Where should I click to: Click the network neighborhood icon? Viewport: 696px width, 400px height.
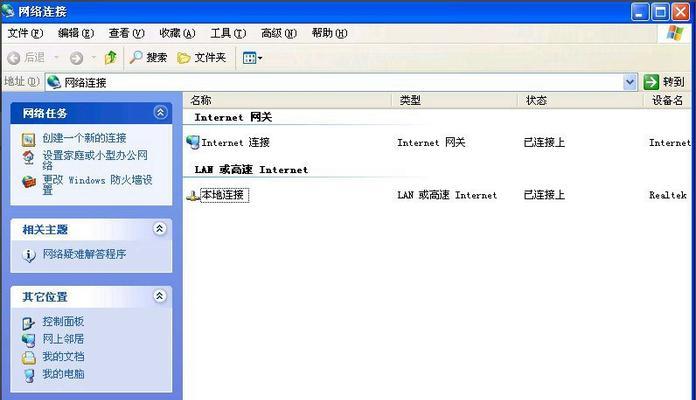(28, 340)
